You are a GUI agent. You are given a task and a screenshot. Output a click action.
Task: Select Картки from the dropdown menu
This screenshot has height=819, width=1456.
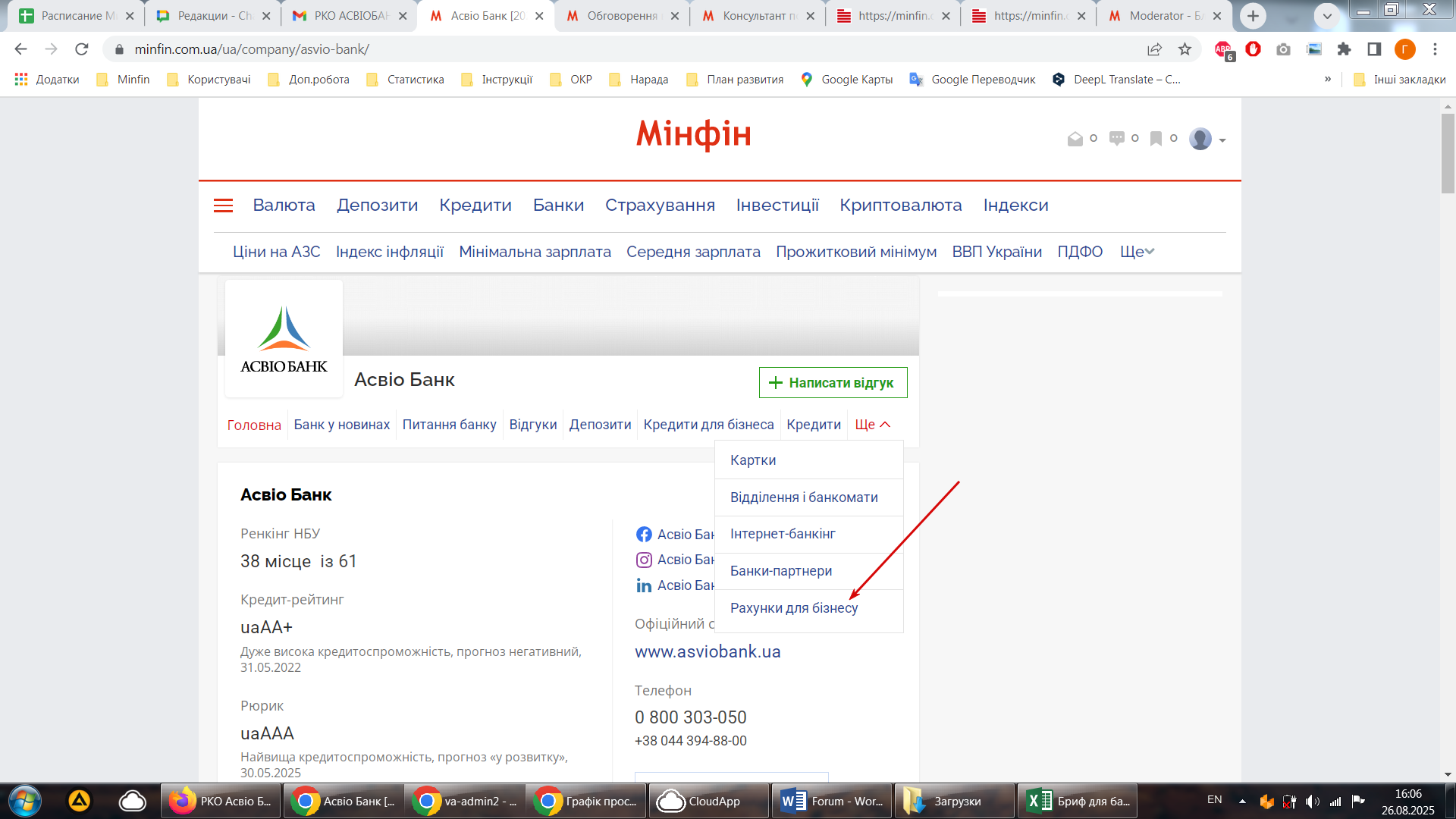pyautogui.click(x=809, y=460)
